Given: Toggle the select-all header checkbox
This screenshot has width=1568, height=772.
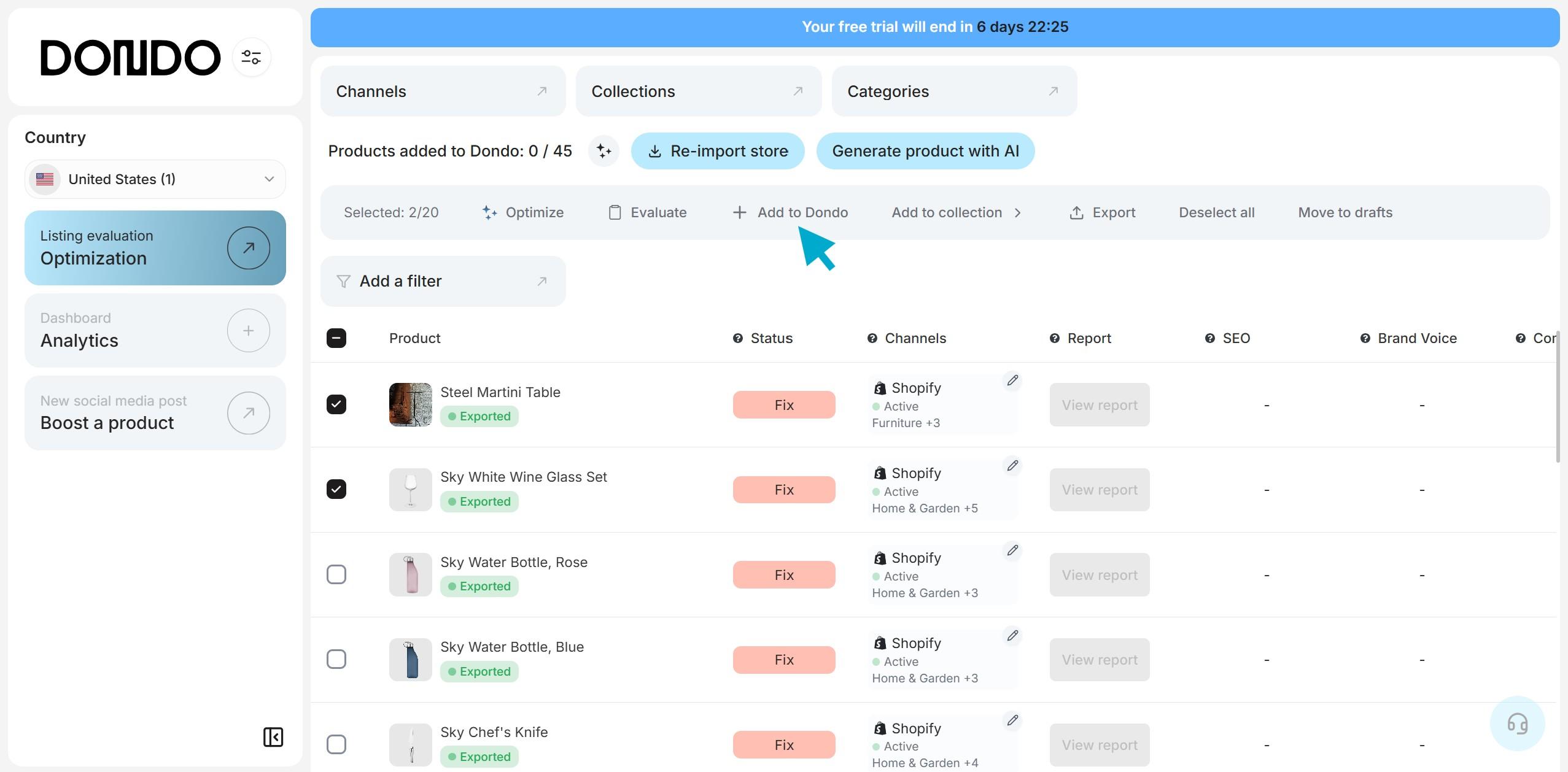Looking at the screenshot, I should 336,338.
